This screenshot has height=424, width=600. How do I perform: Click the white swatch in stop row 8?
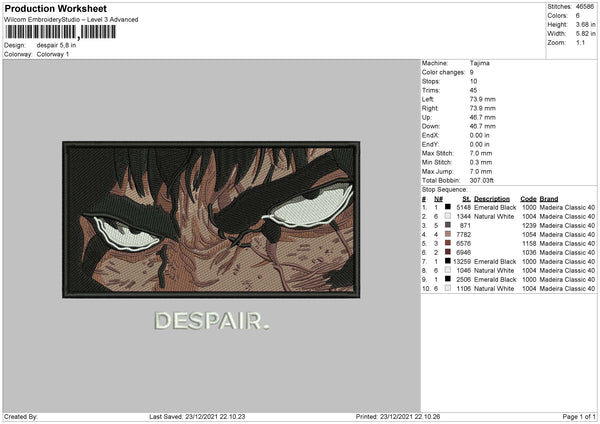click(x=448, y=270)
